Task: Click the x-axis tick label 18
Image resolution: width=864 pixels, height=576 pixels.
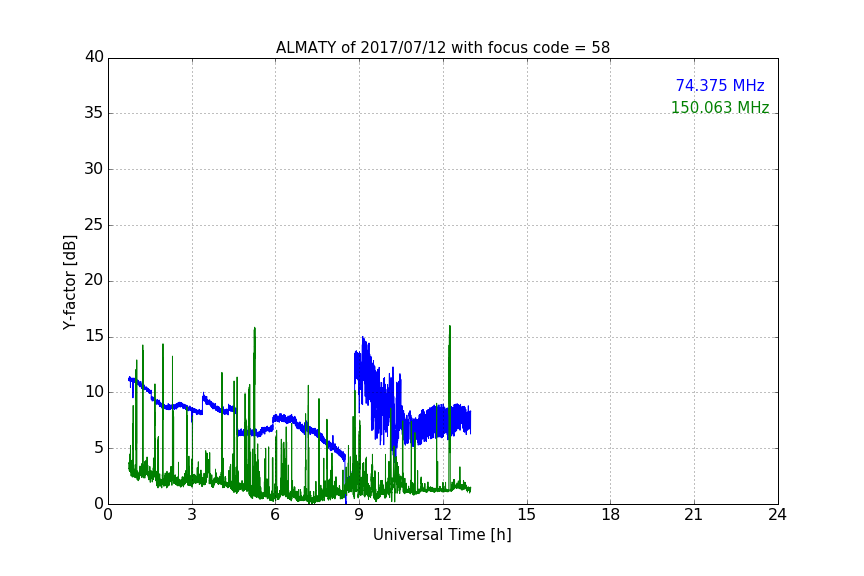Action: 611,515
